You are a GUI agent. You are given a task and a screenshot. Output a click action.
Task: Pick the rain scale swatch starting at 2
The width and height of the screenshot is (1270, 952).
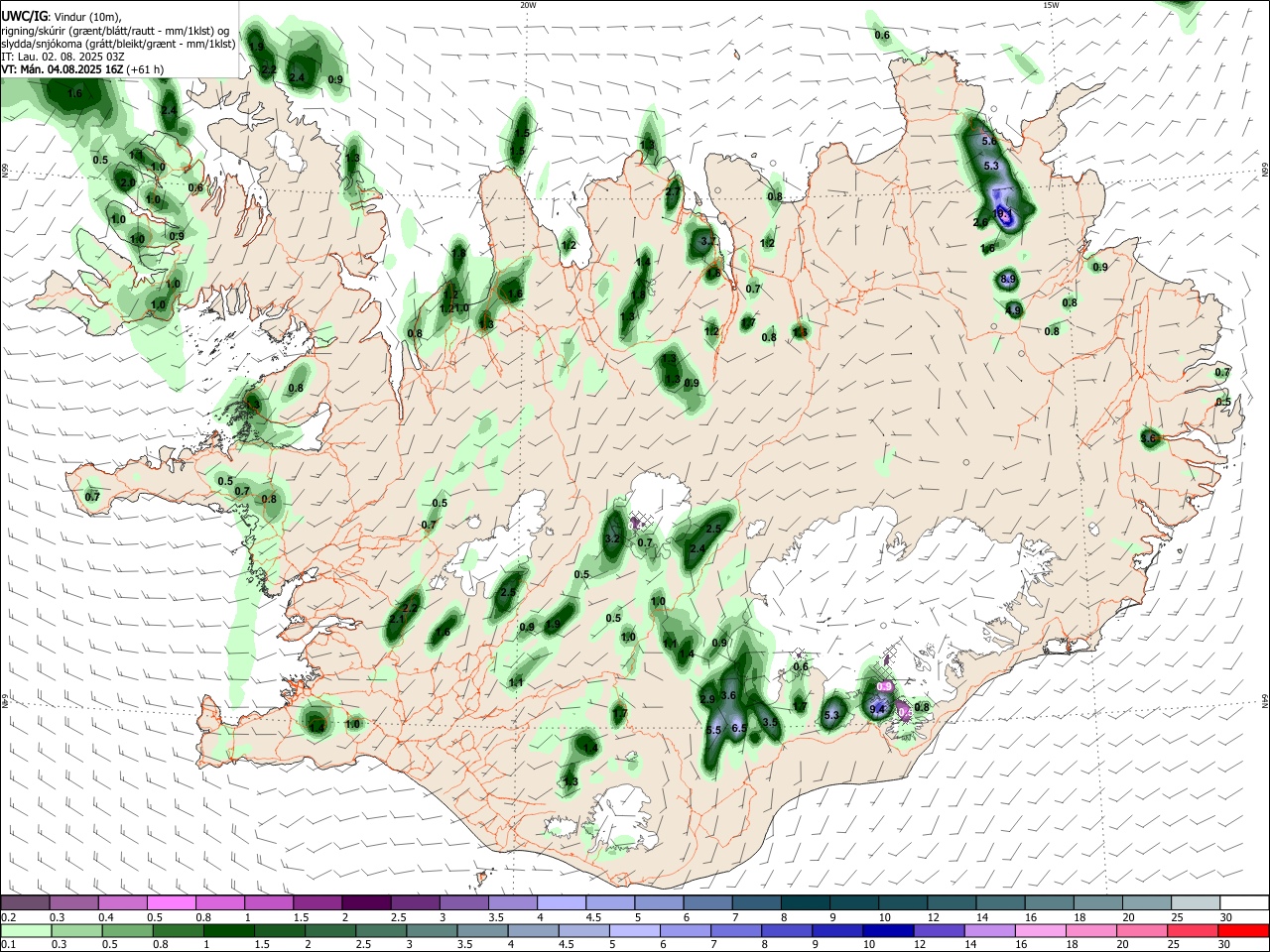pos(330,930)
